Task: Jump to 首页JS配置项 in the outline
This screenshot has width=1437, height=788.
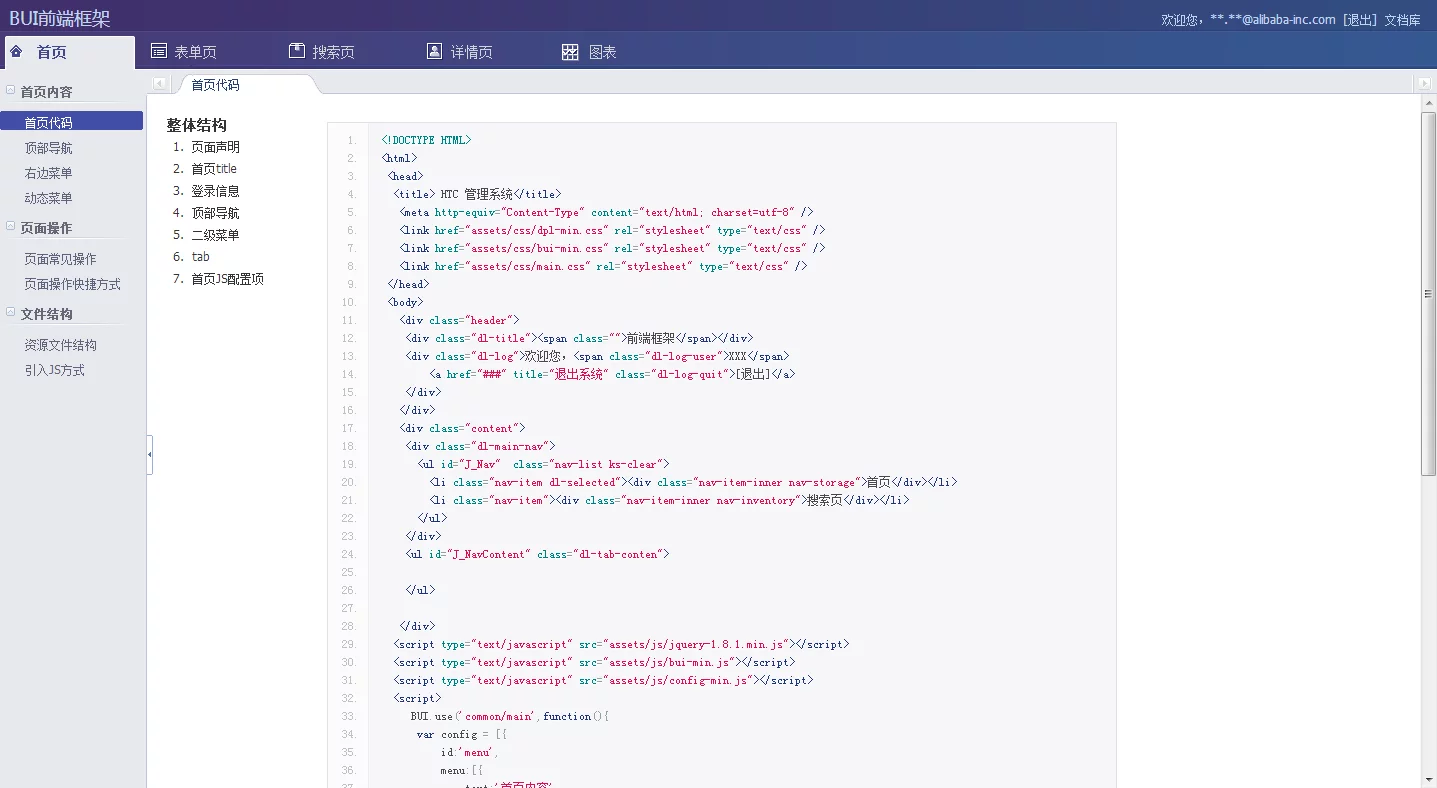Action: click(x=227, y=279)
